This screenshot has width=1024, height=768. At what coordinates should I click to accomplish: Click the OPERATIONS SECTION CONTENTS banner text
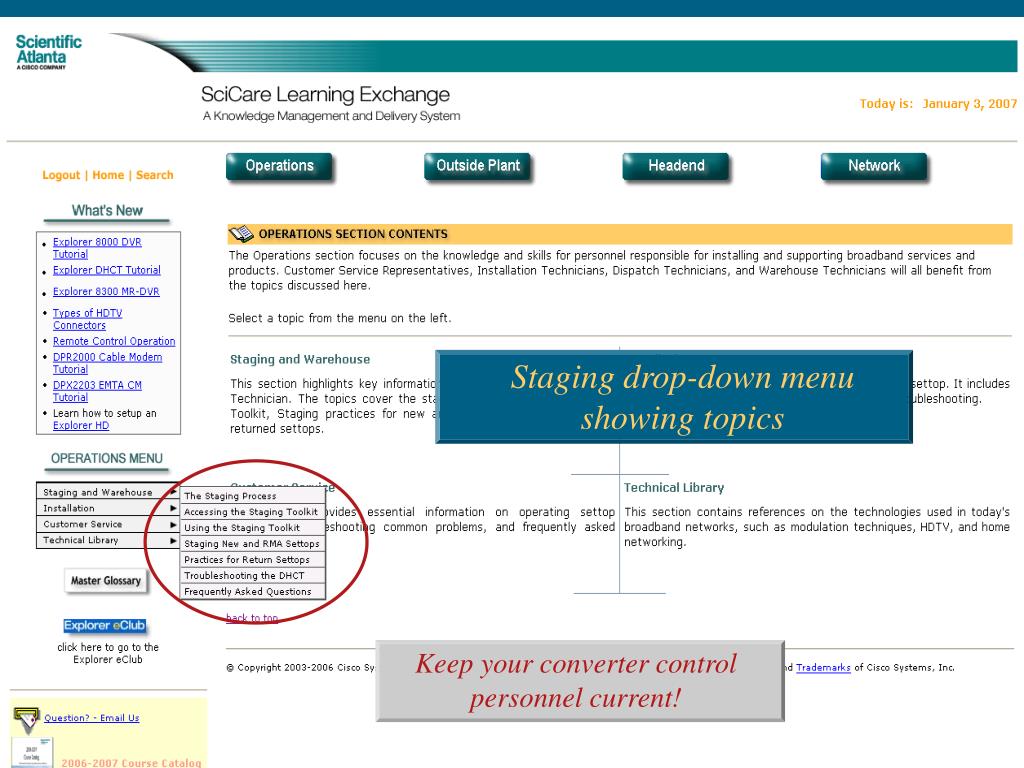(x=353, y=234)
